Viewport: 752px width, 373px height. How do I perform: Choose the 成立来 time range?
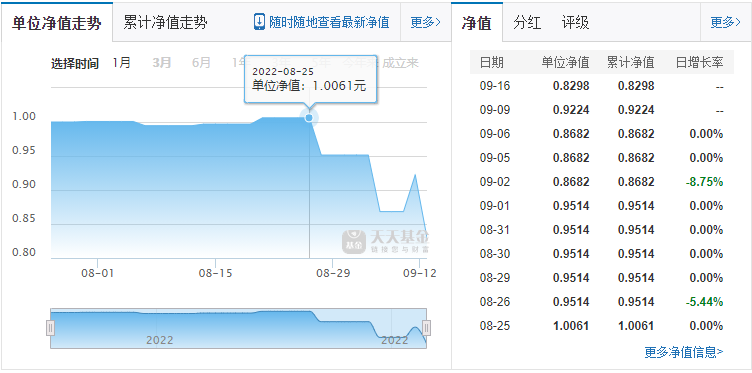point(400,63)
